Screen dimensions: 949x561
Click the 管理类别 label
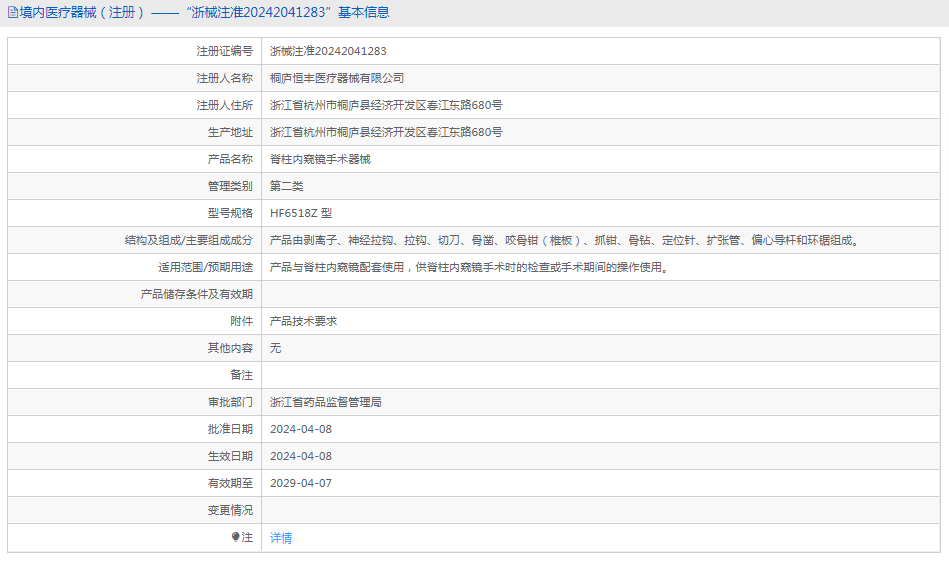click(230, 186)
